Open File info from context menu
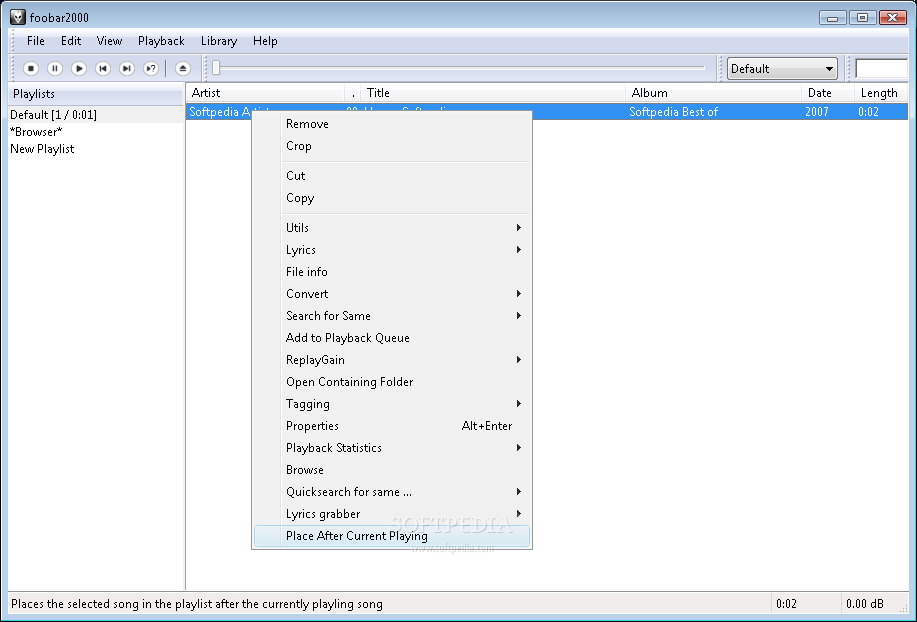The width and height of the screenshot is (917, 622). [x=392, y=272]
